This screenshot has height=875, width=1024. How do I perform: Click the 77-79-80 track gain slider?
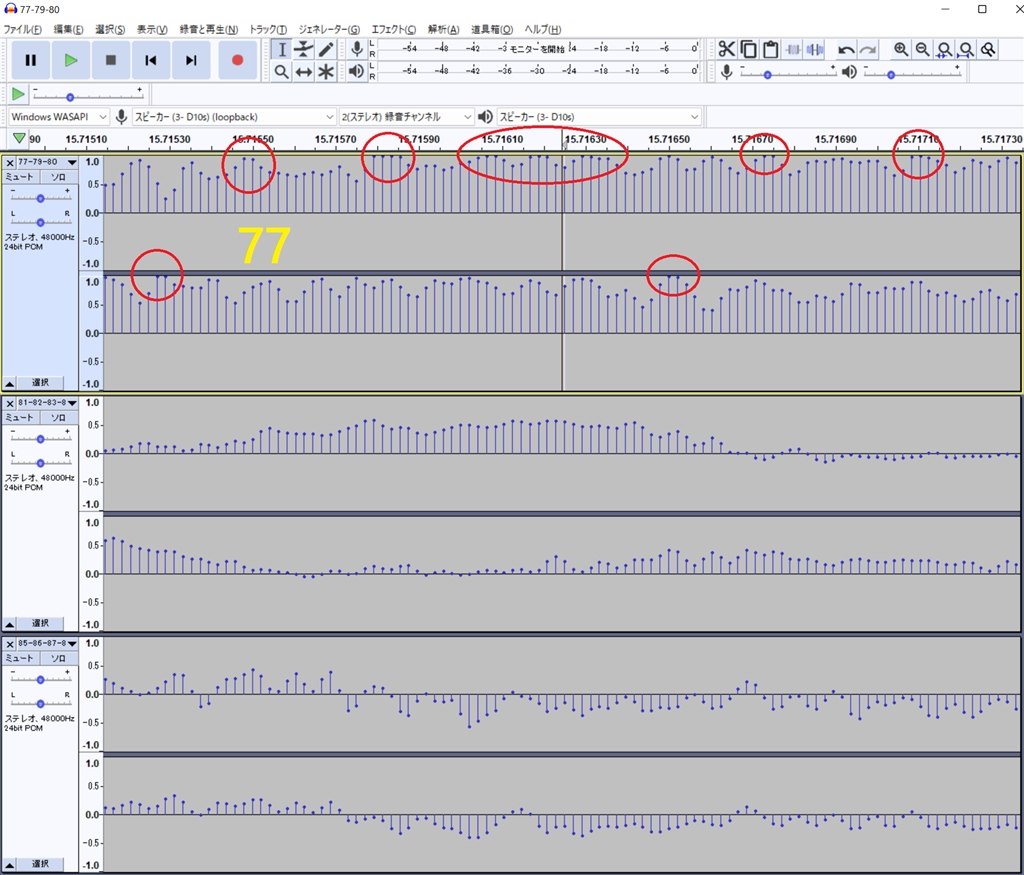(x=40, y=196)
